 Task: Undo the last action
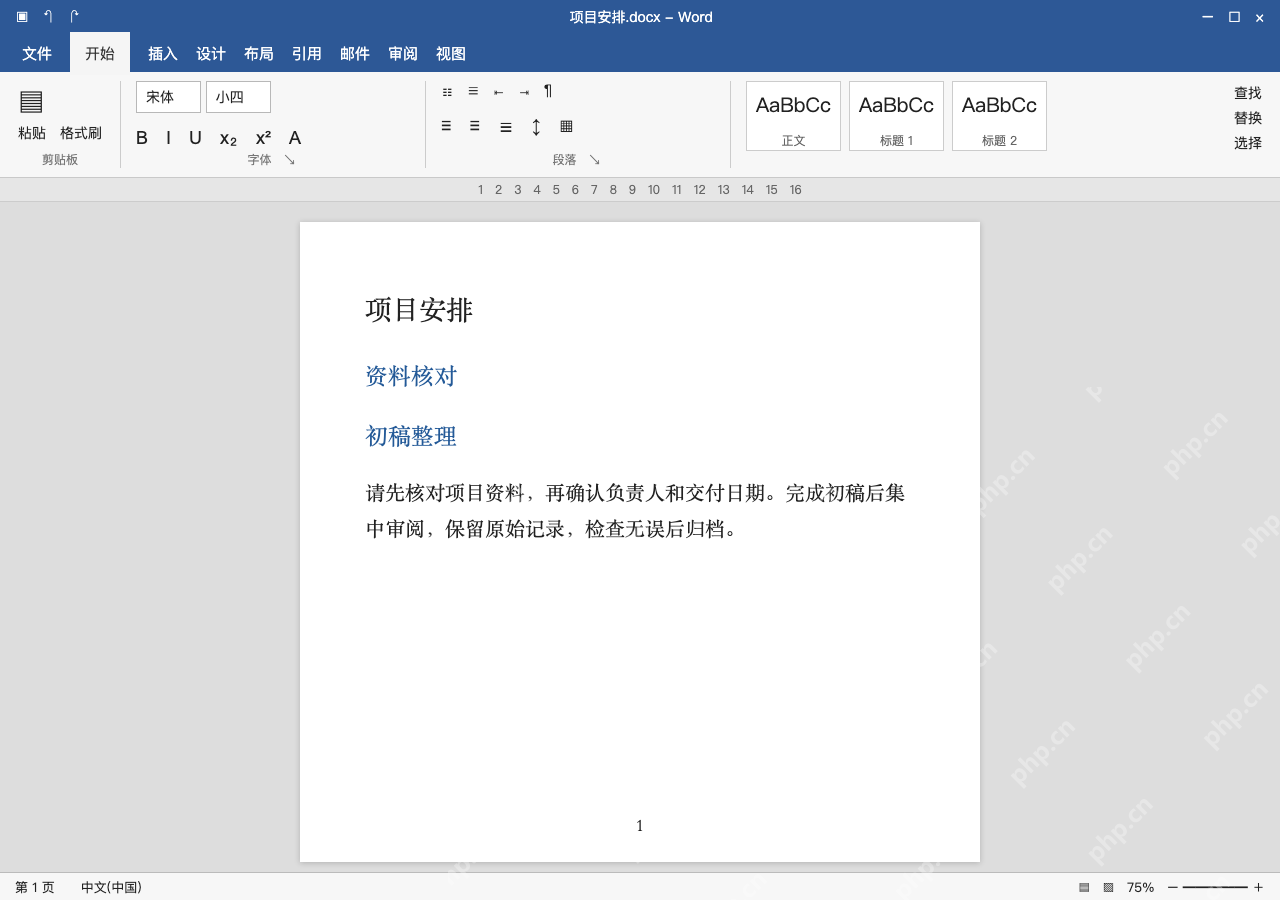point(48,17)
